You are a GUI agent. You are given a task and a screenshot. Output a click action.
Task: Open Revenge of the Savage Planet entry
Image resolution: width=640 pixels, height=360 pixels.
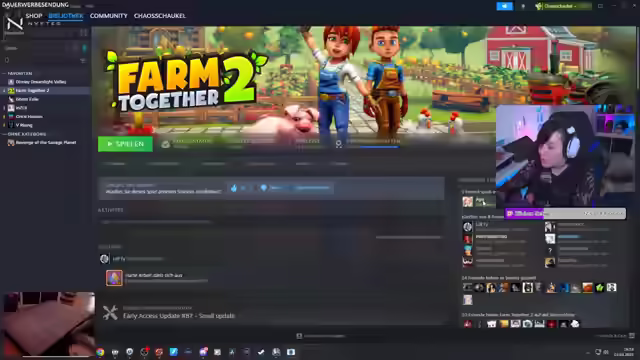[x=46, y=142]
